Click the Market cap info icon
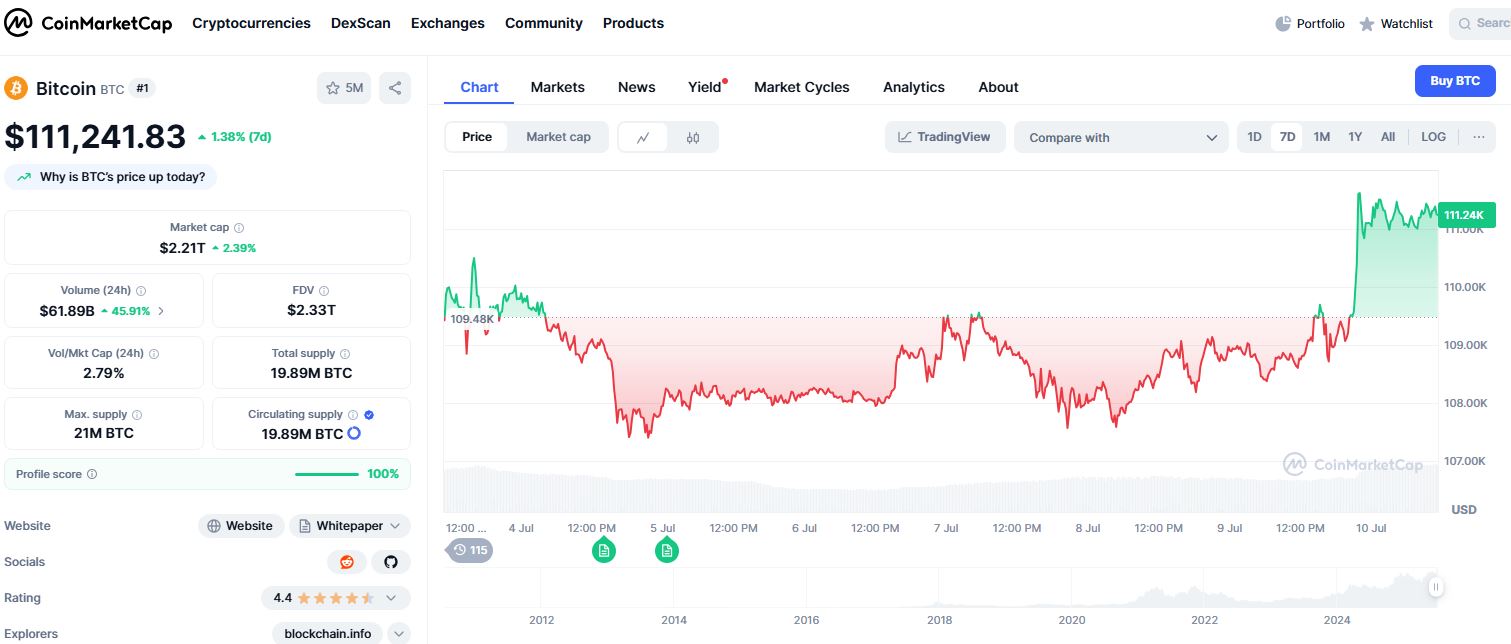This screenshot has width=1511, height=644. coord(239,228)
